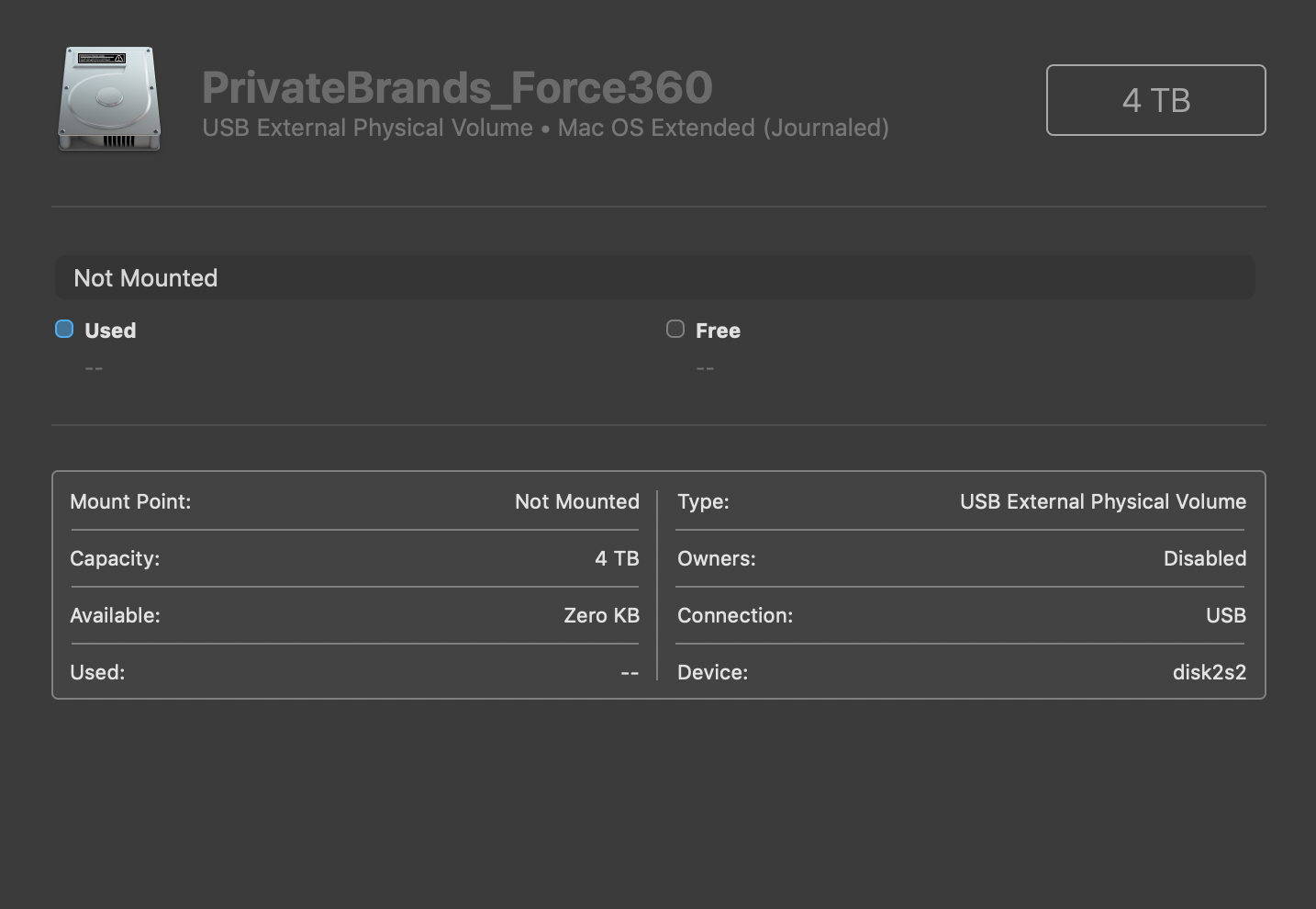Click the volume type subtitle text
This screenshot has height=909, width=1316.
point(545,128)
